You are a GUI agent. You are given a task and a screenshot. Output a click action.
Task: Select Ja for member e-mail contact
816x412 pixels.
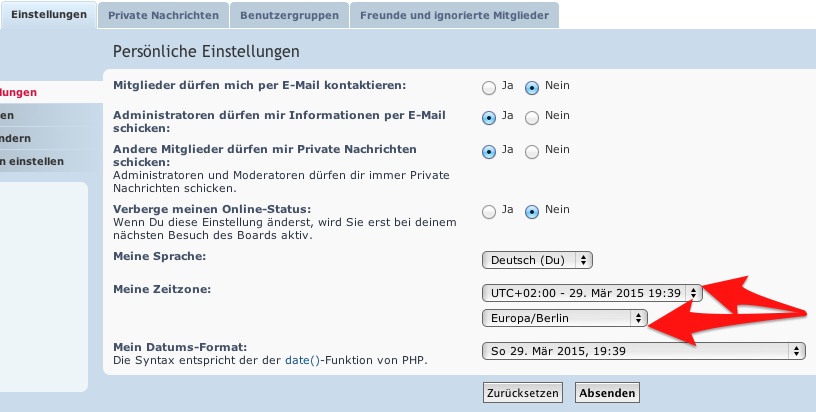[489, 87]
